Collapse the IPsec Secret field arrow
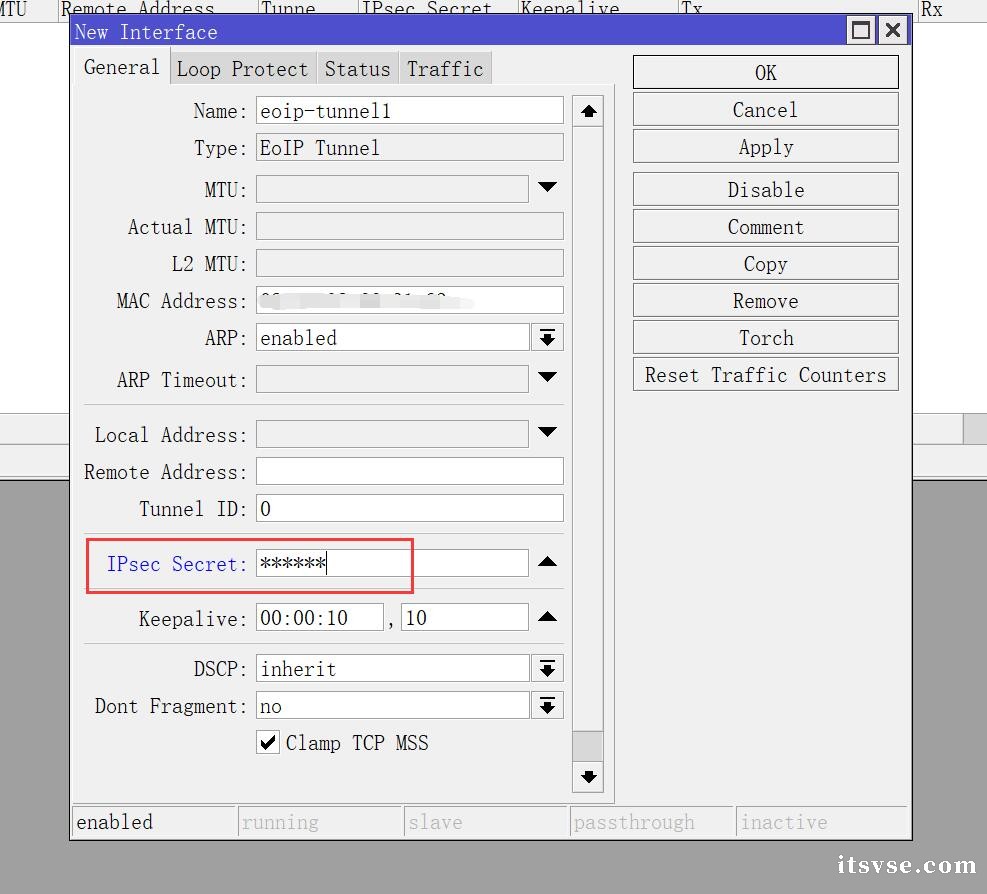 (x=547, y=562)
